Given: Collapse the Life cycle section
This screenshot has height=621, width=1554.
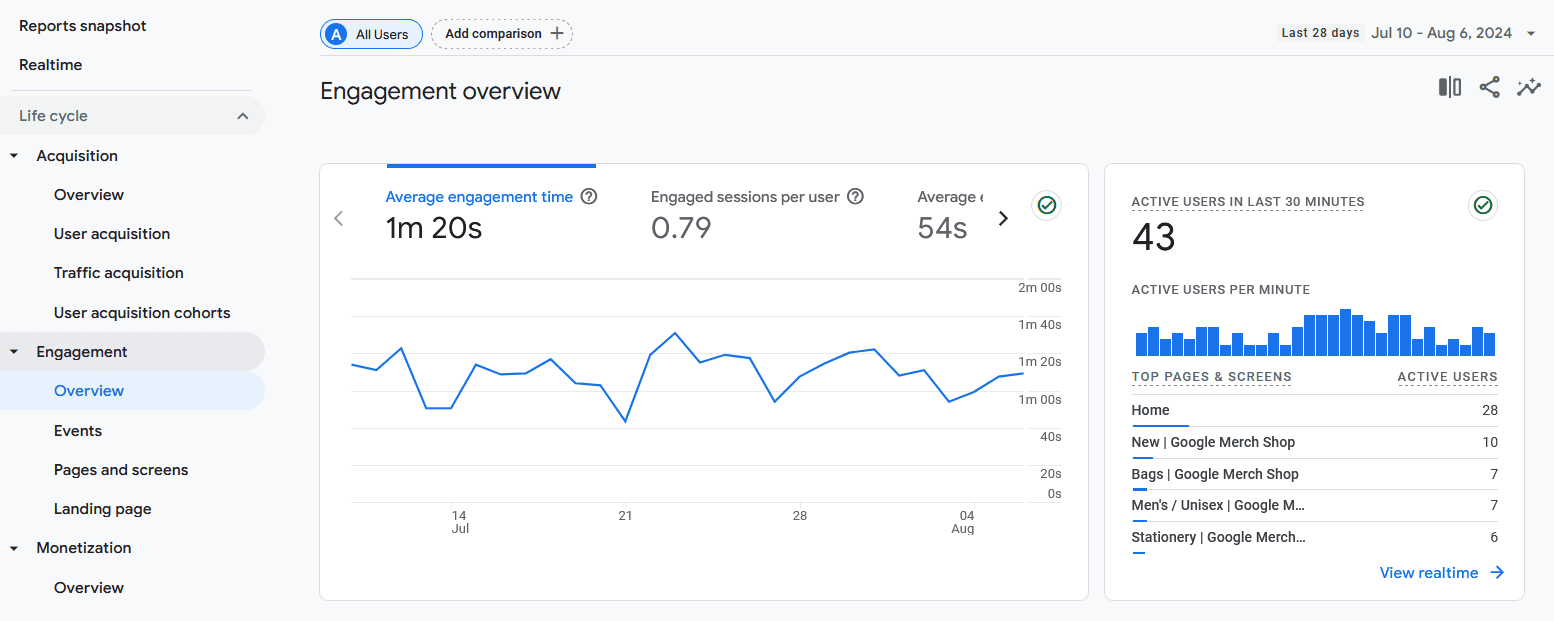Looking at the screenshot, I should coord(242,115).
